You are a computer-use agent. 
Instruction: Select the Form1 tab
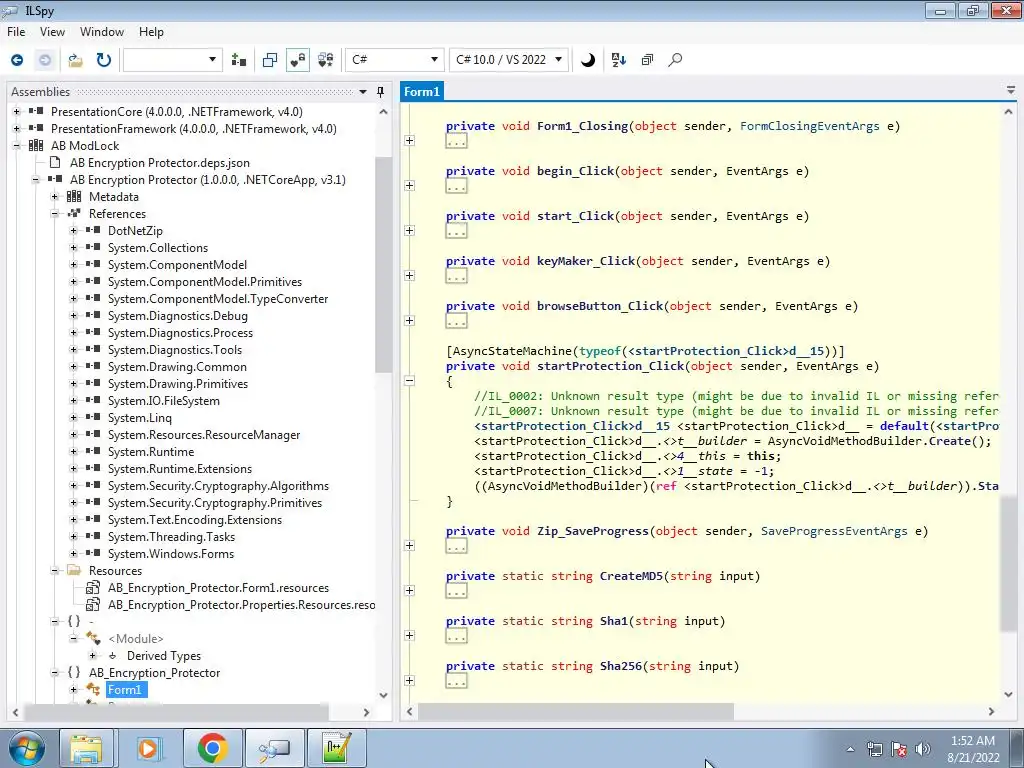click(x=422, y=92)
